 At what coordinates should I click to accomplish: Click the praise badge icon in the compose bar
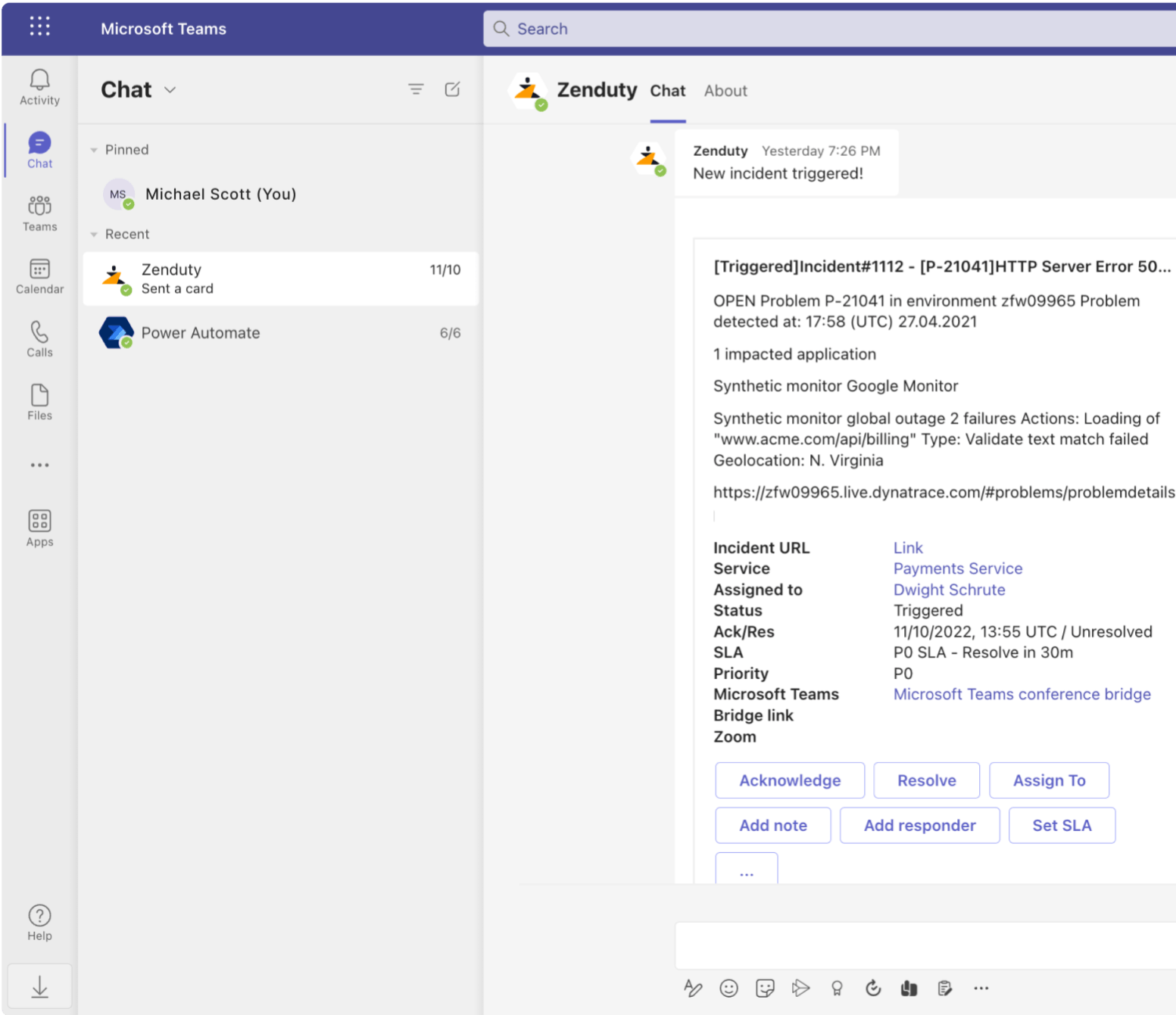point(837,988)
